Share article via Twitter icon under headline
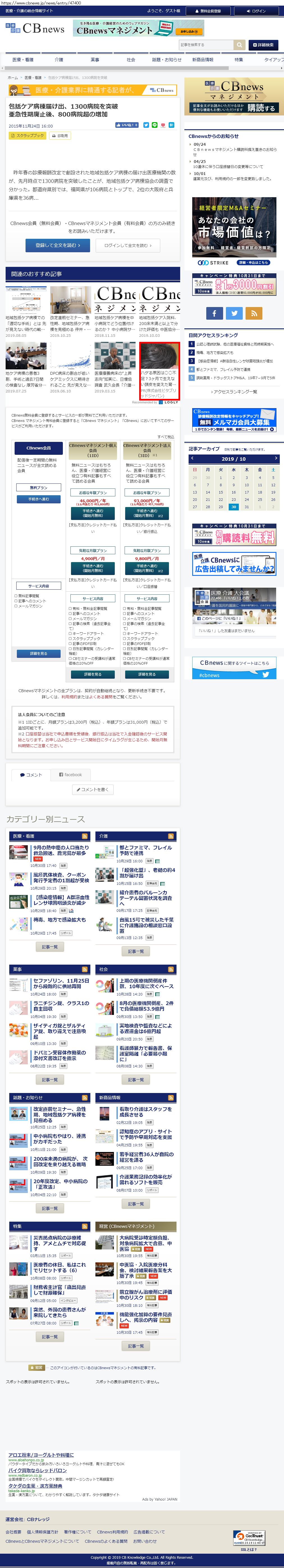 (x=146, y=125)
